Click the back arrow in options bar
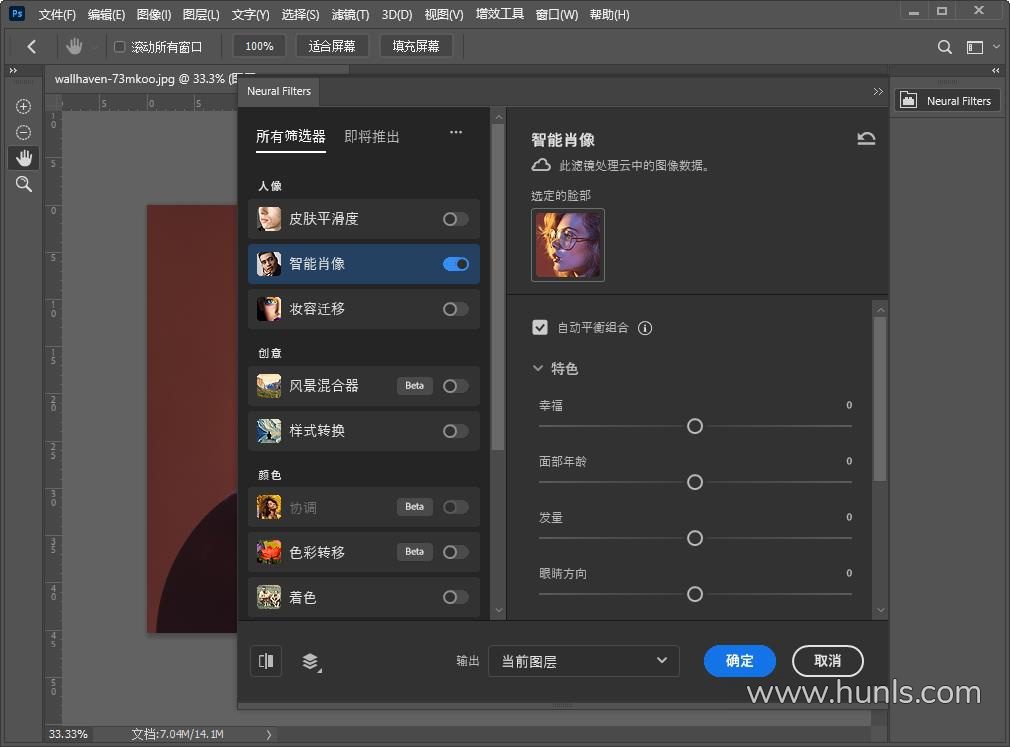 tap(32, 46)
